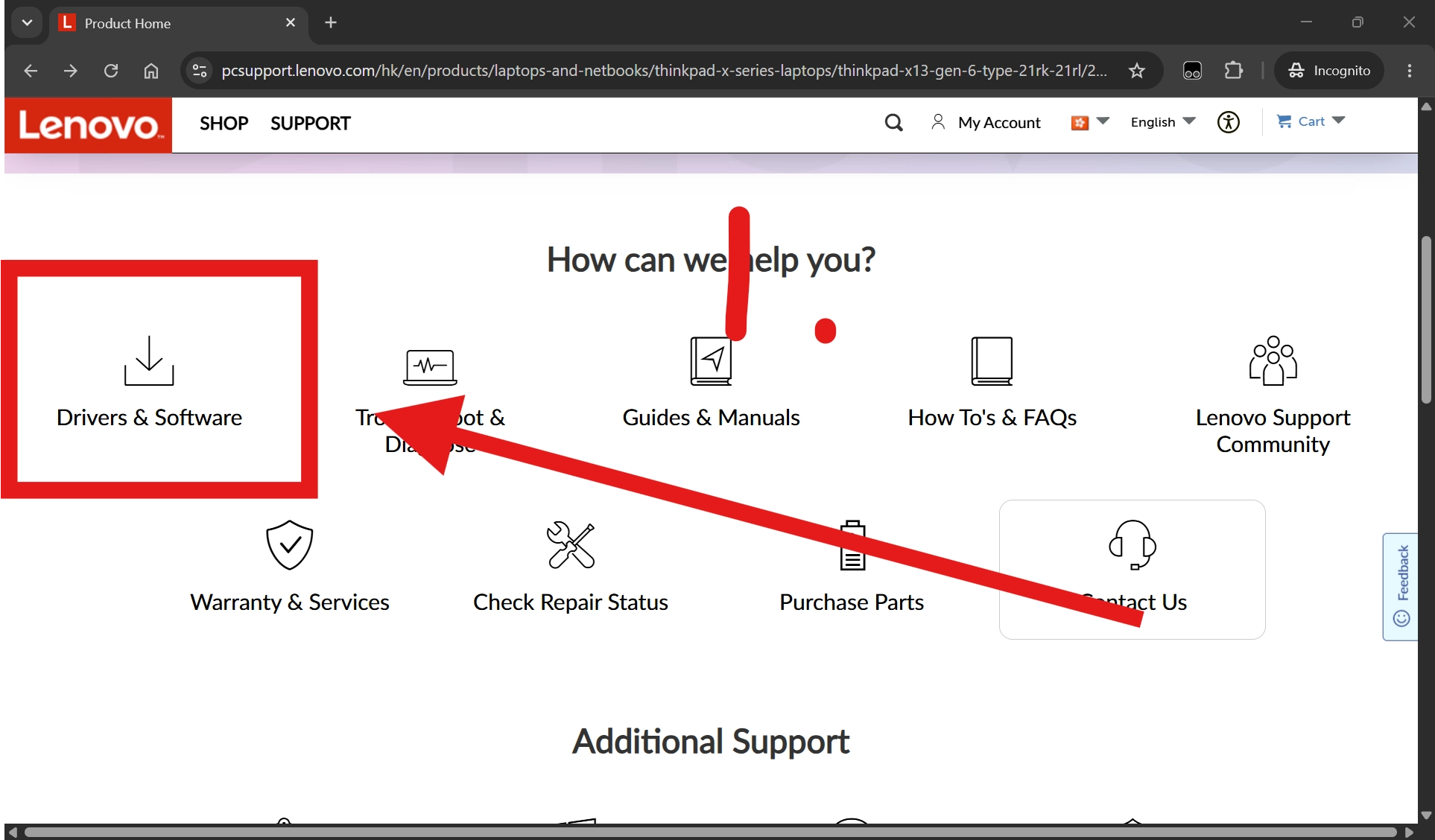Reload the current page

click(x=111, y=71)
